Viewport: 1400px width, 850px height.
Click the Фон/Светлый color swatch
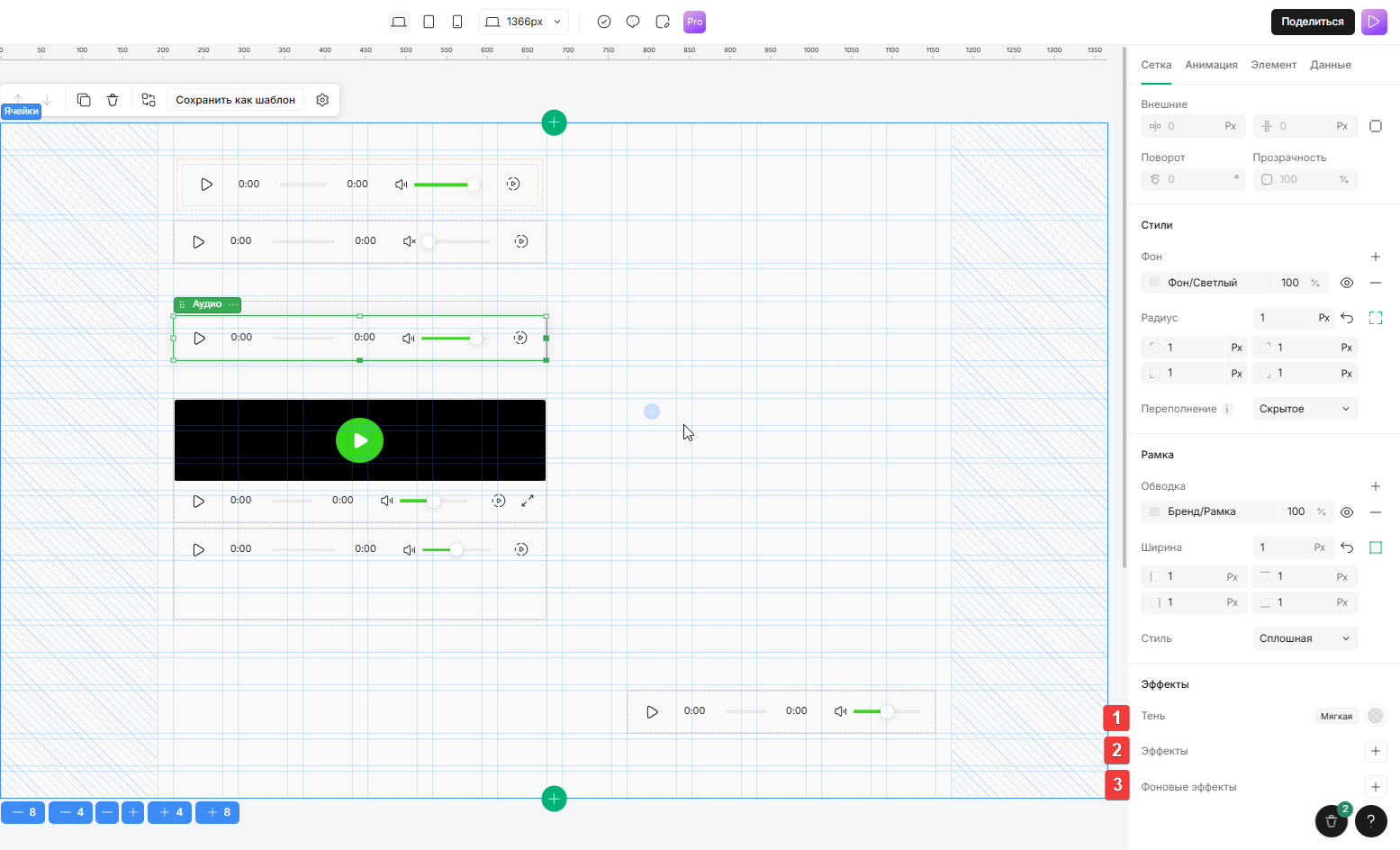point(1155,283)
